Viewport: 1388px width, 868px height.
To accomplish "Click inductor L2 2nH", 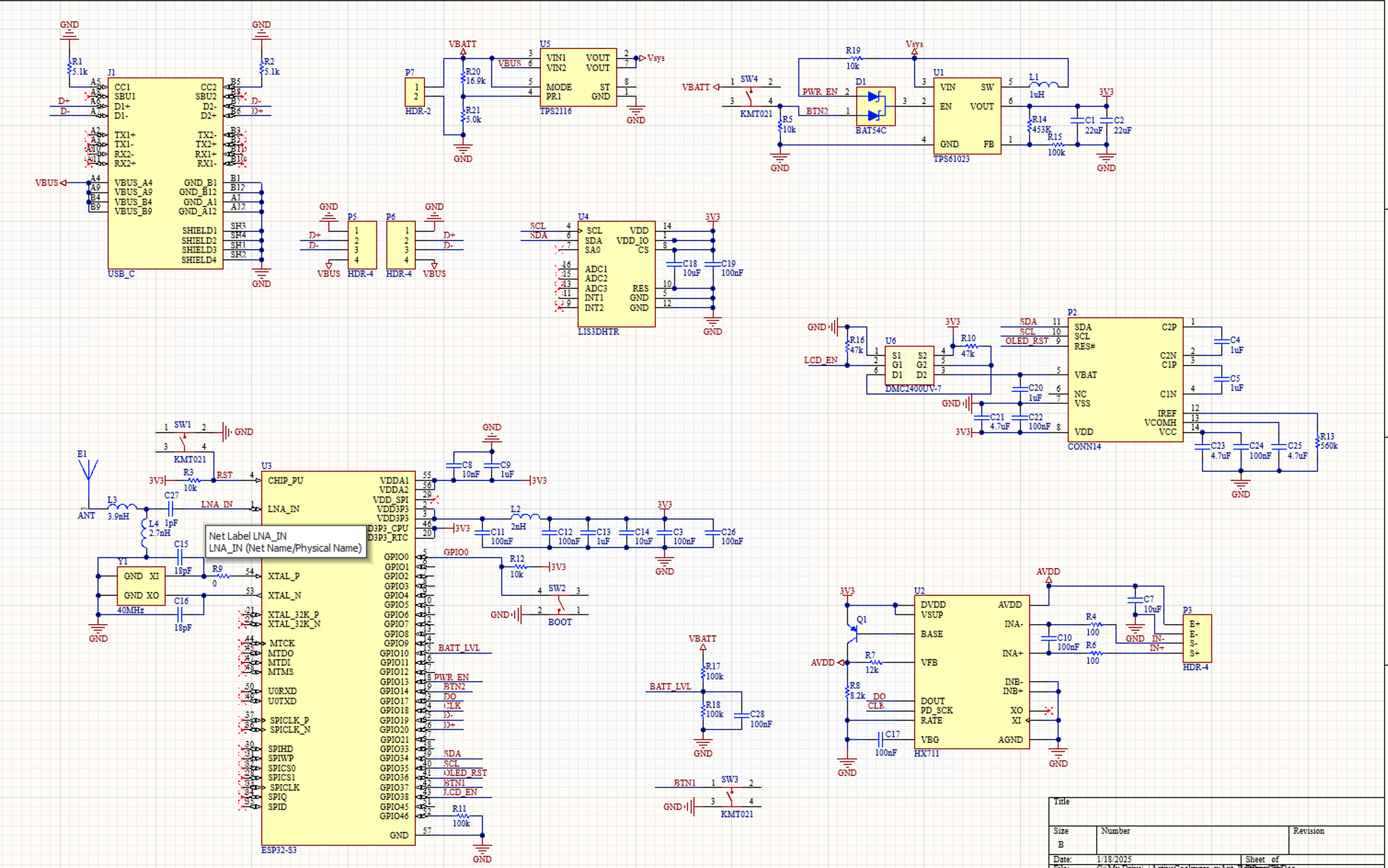I will pyautogui.click(x=525, y=517).
